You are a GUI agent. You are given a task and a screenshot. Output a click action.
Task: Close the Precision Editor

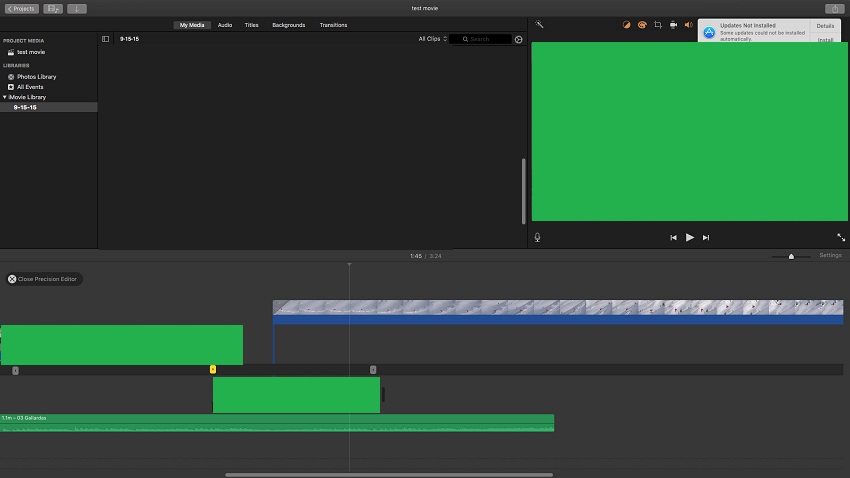43,279
